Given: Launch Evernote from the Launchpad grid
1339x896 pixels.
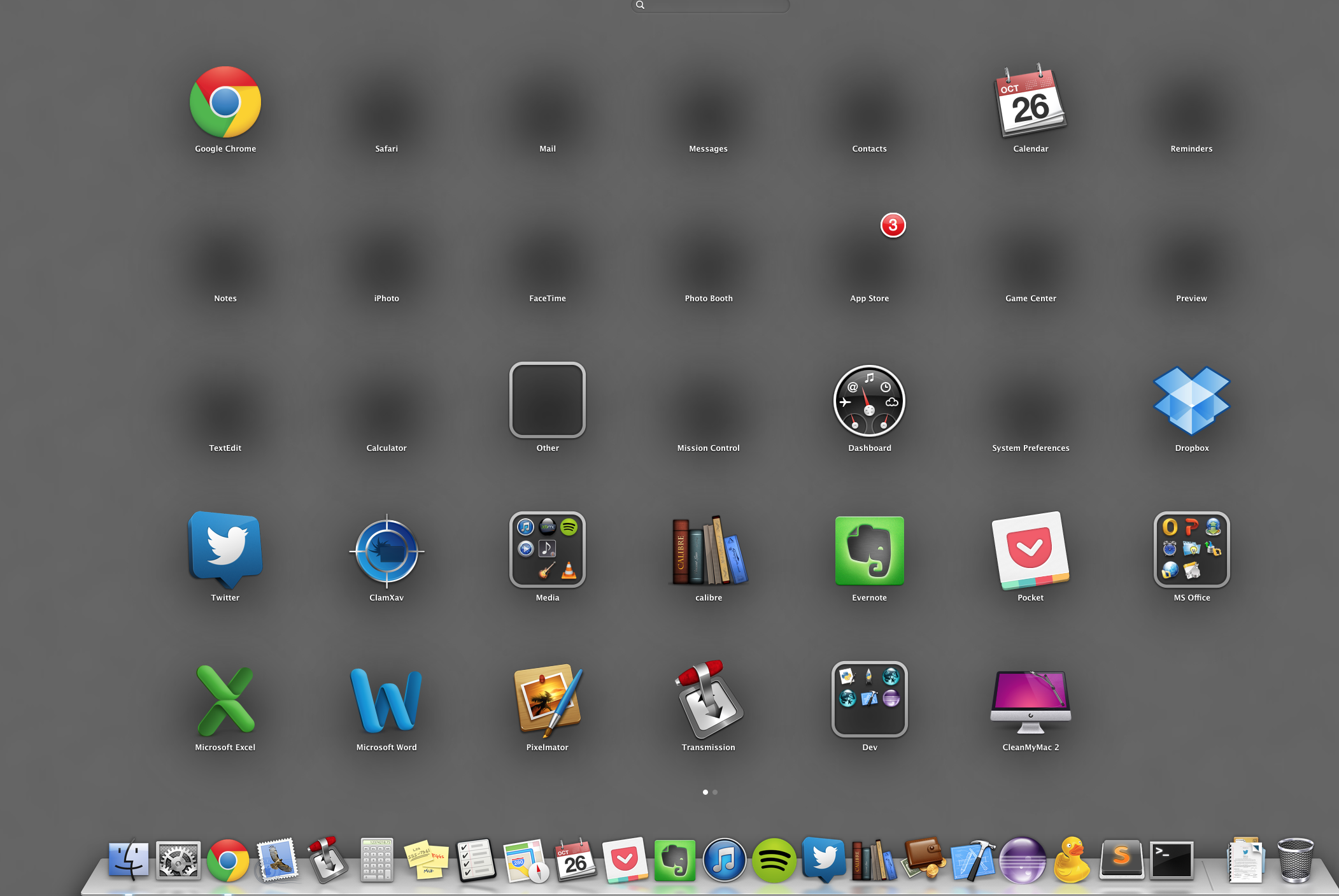Looking at the screenshot, I should 869,550.
